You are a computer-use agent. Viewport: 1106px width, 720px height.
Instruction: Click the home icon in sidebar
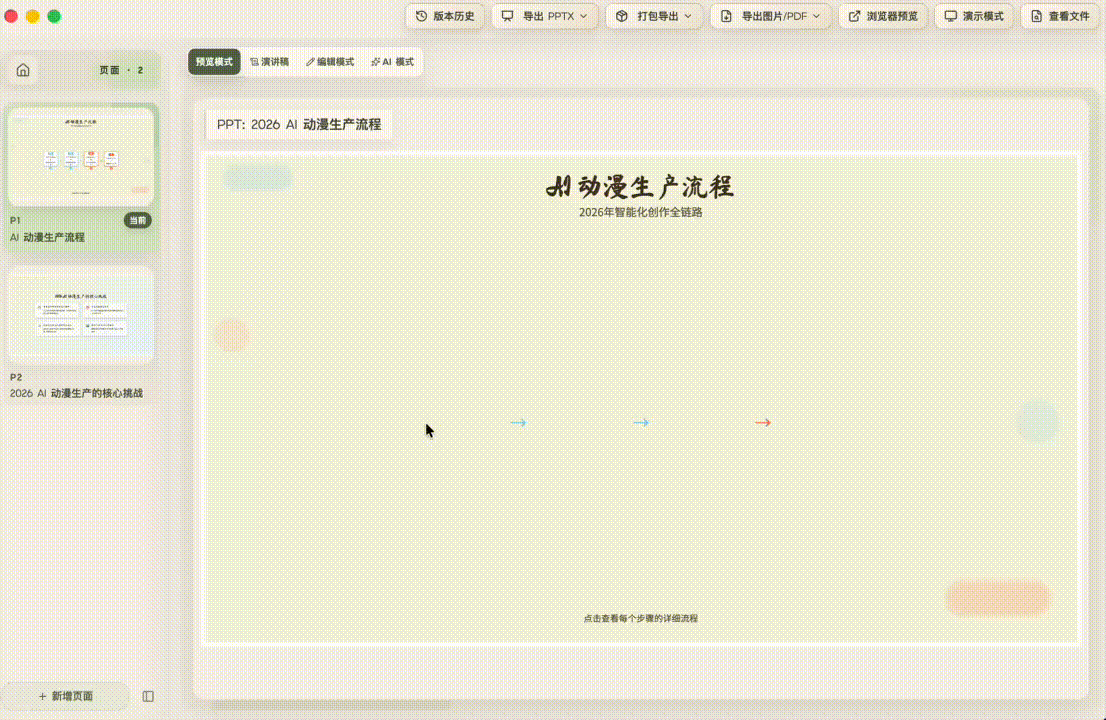23,70
